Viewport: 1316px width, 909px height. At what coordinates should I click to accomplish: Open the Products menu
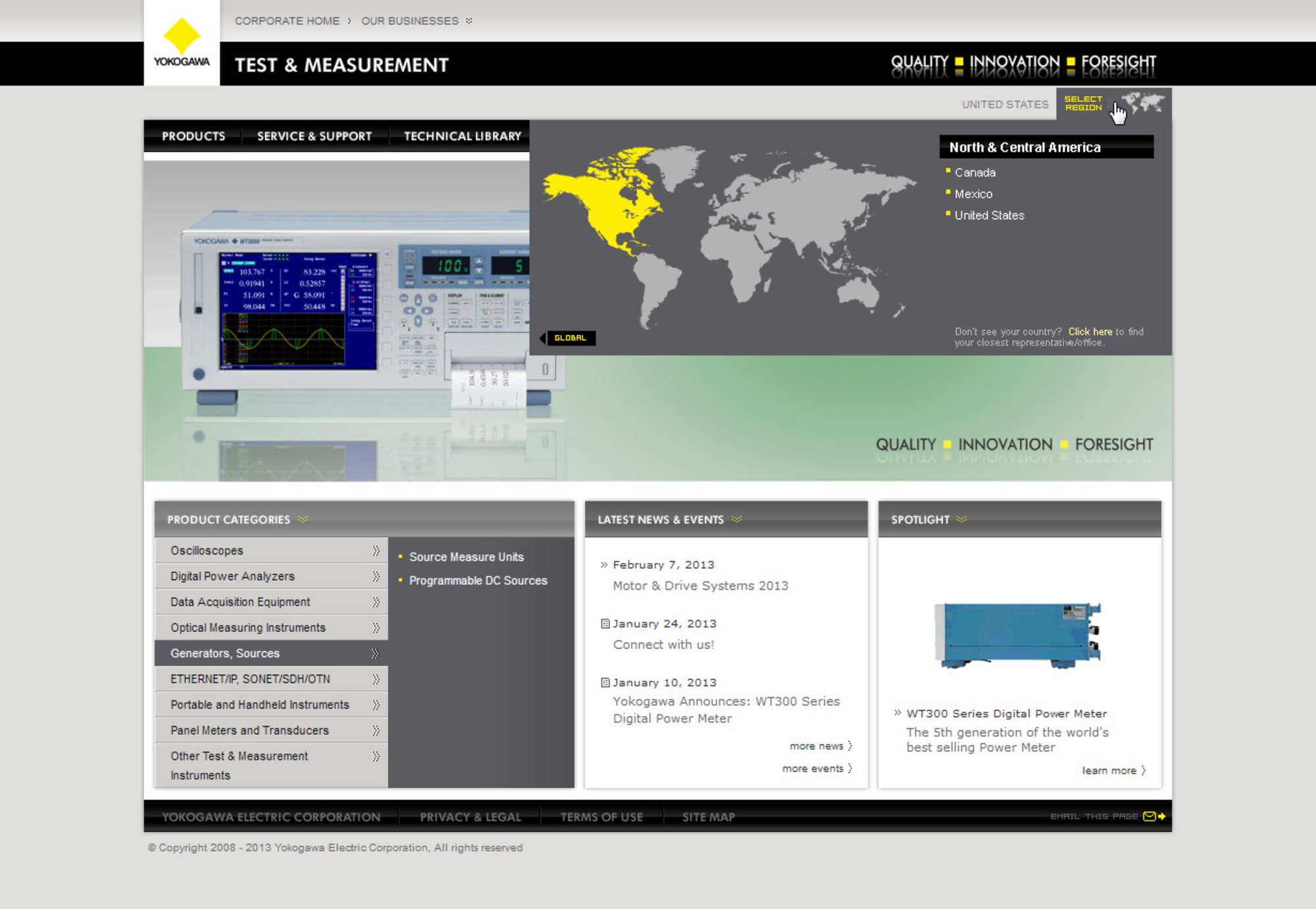point(193,136)
